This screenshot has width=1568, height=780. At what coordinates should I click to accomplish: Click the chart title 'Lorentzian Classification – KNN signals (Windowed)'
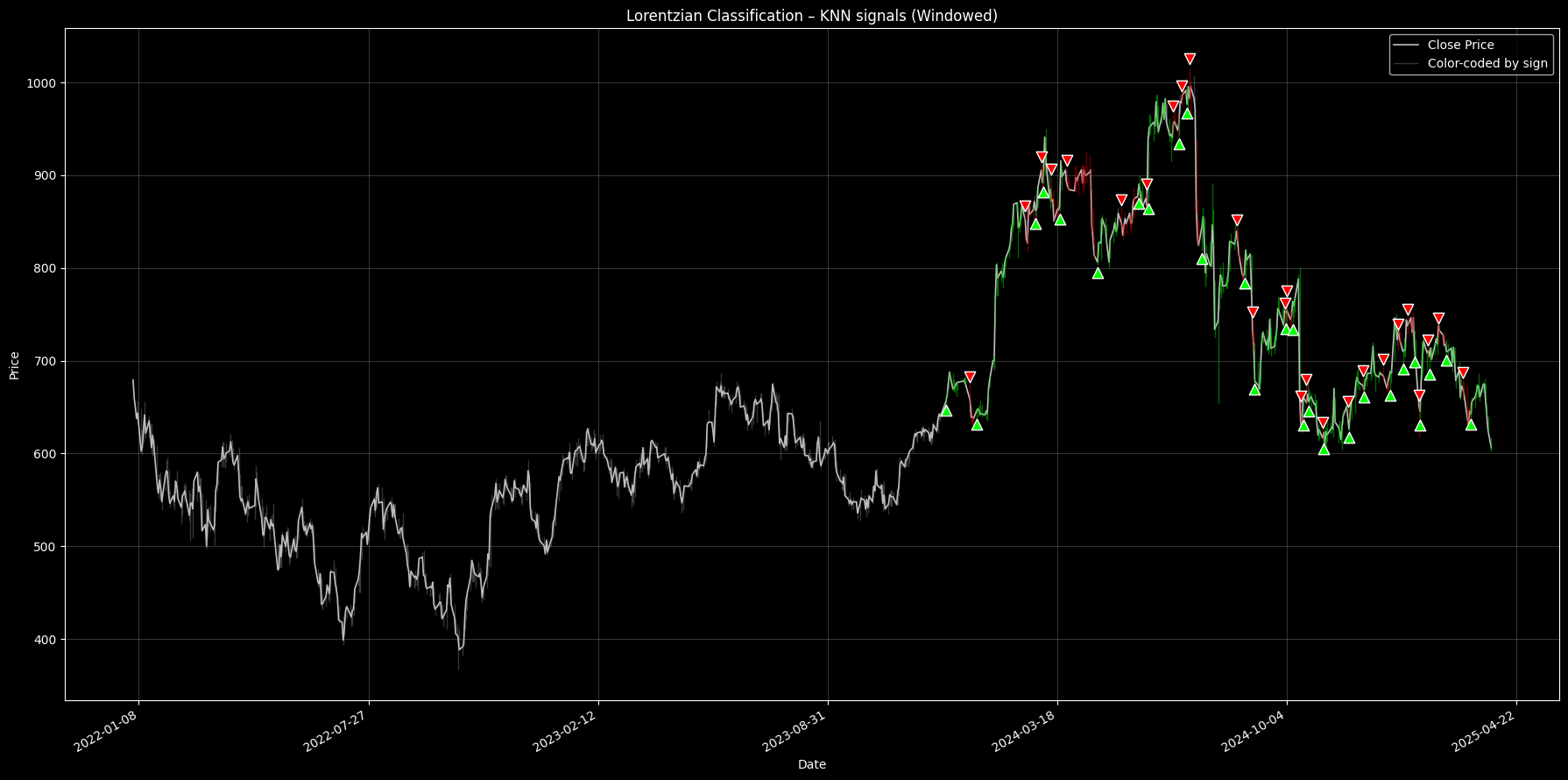812,16
